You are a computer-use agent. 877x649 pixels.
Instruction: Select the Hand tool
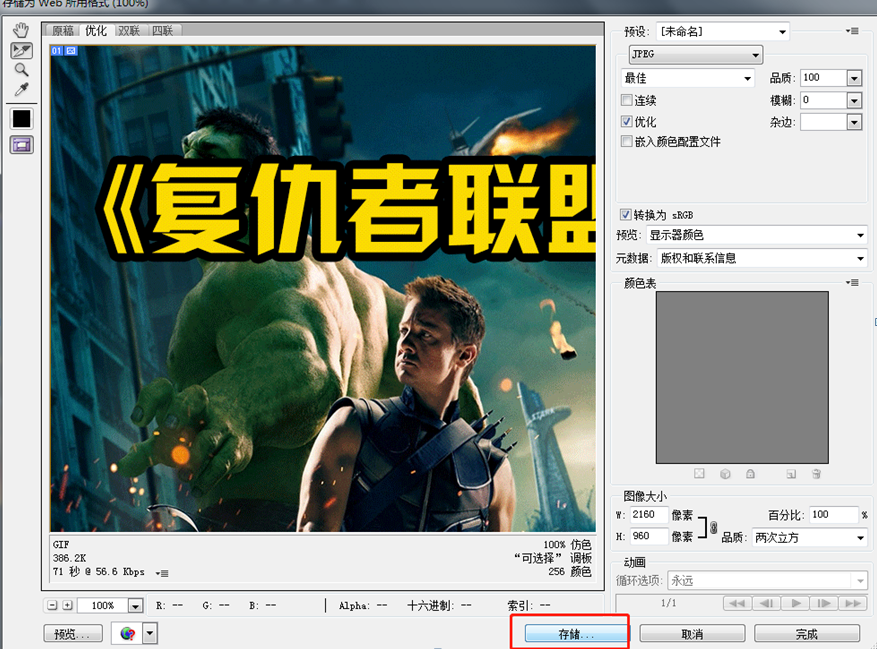[20, 30]
